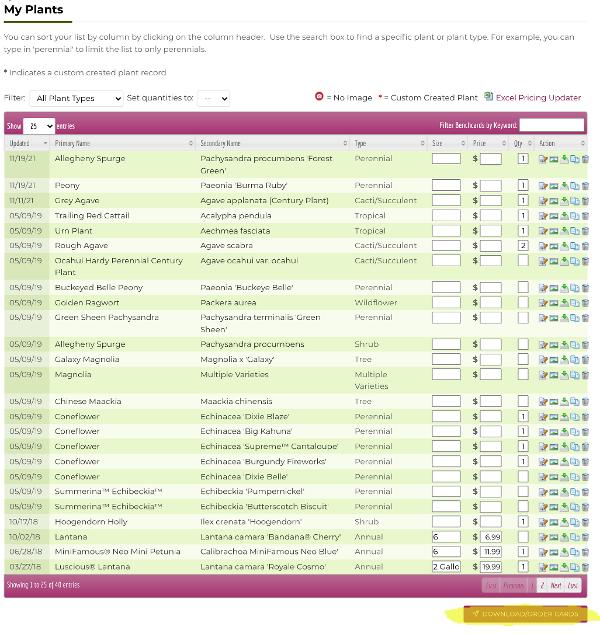This screenshot has height=634, width=600.
Task: Focus Size field for Peony 'Burma Ruby'
Action: tap(446, 186)
